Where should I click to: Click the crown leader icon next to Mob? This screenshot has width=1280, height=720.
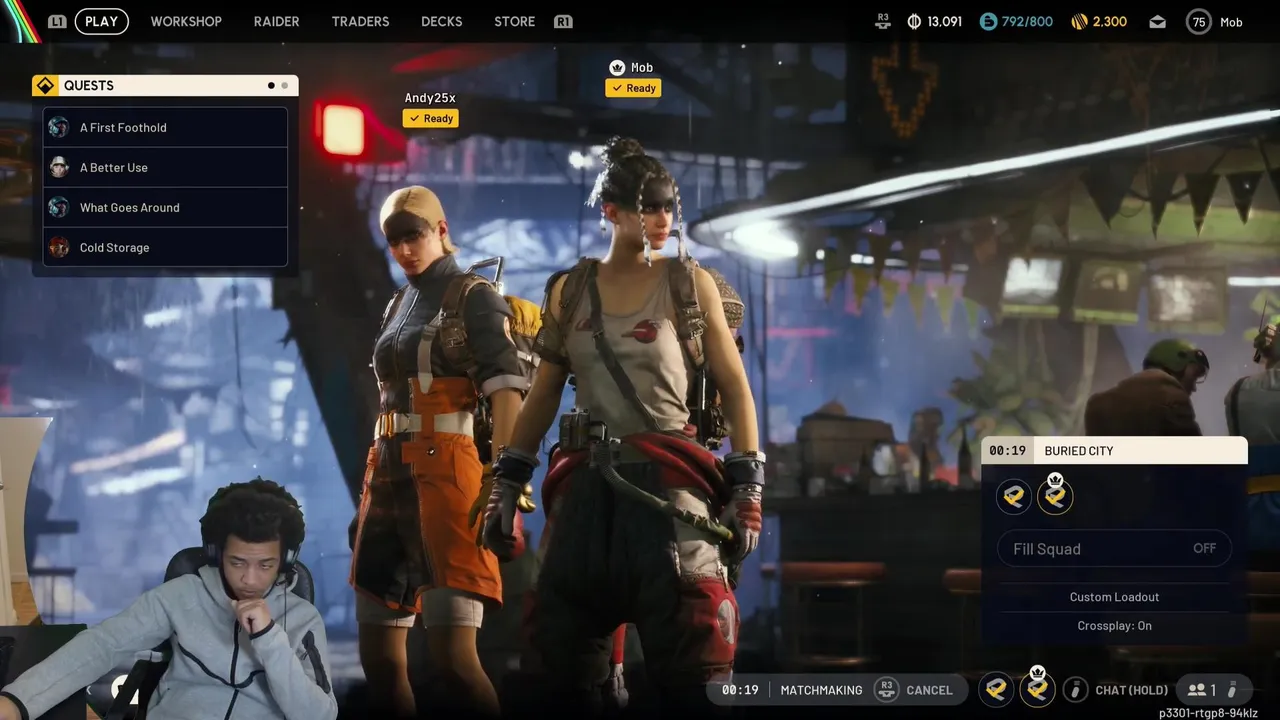617,67
